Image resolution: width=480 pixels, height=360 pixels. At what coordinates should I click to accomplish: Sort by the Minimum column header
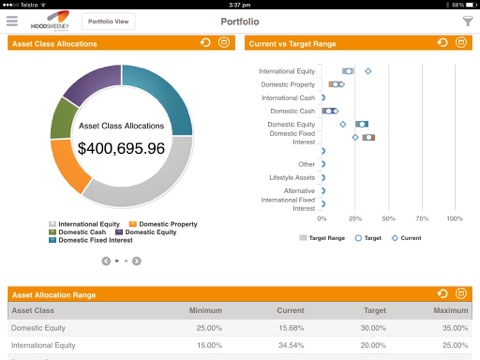pos(205,310)
